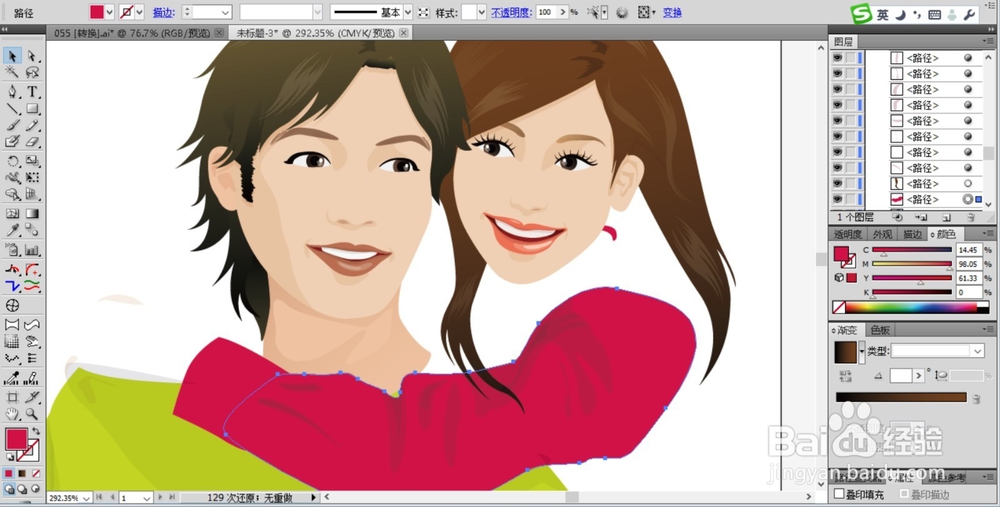
Task: Open opacity value flyout arrow
Action: point(562,12)
